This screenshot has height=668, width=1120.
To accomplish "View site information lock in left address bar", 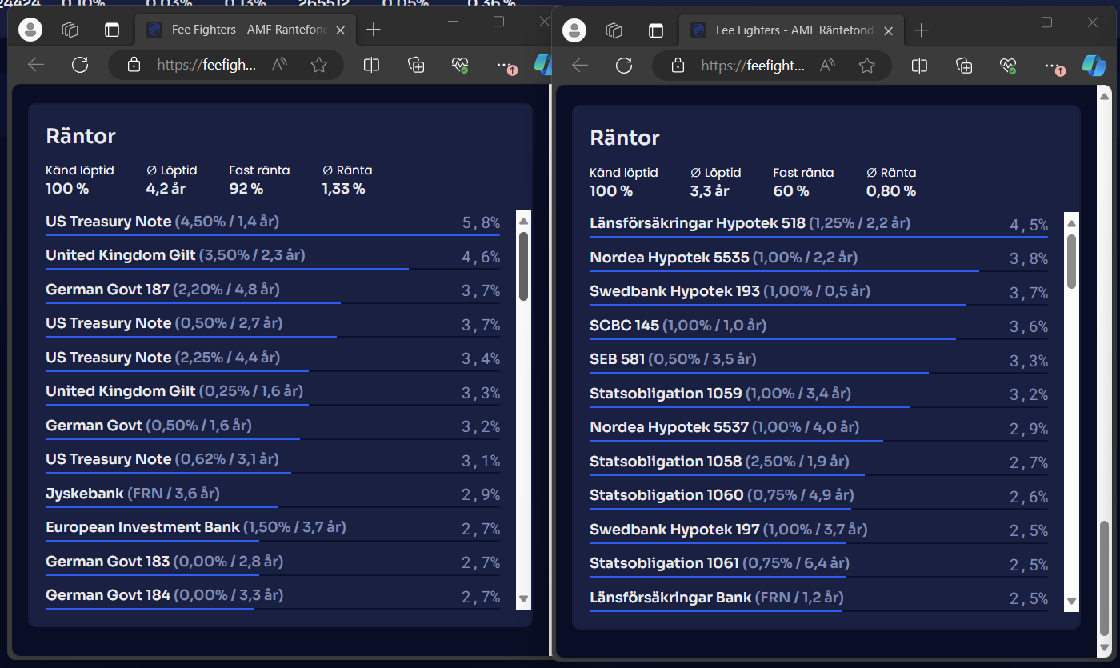I will click(133, 65).
